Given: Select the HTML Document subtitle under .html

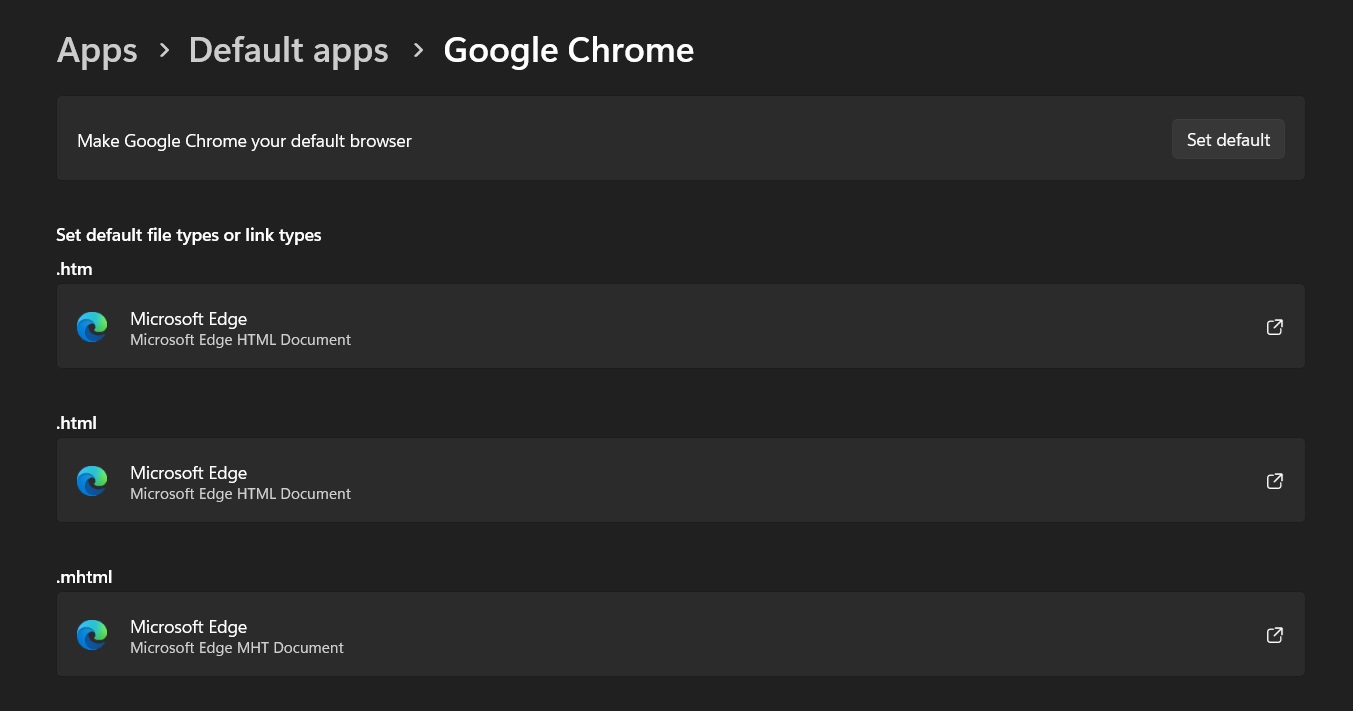Looking at the screenshot, I should [x=240, y=494].
